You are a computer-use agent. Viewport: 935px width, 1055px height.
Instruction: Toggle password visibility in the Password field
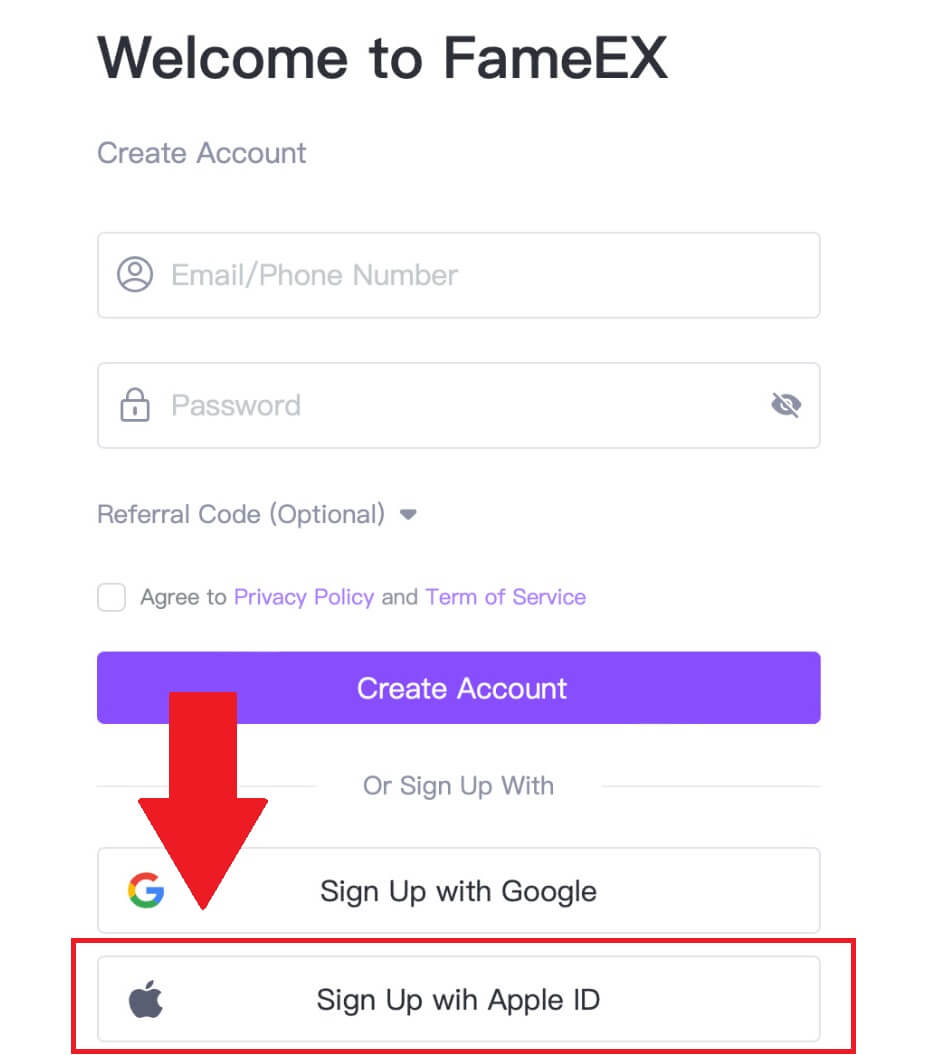786,405
